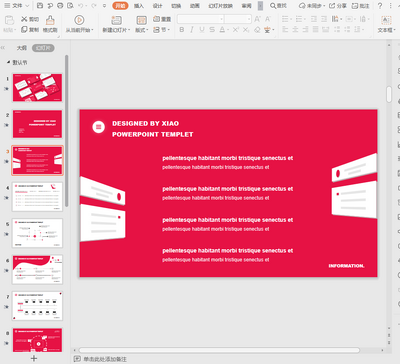The width and height of the screenshot is (400, 364).
Task: Click the notes placeholder text at the bottom
Action: coord(105,359)
